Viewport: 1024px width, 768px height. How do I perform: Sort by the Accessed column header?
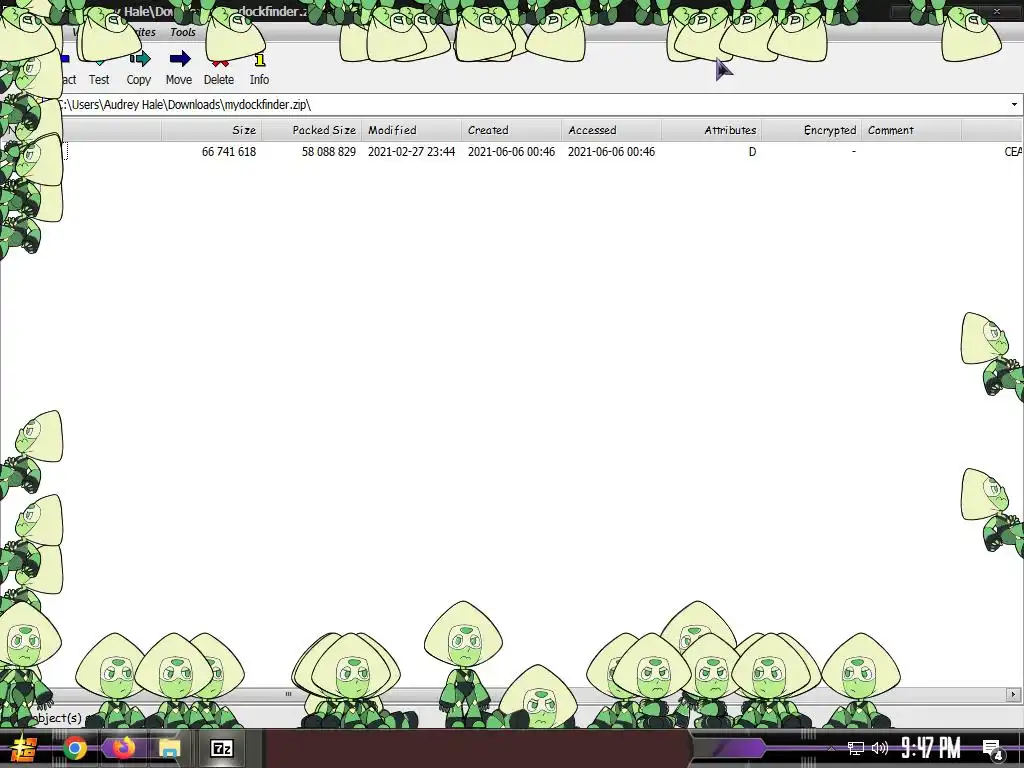(x=611, y=130)
